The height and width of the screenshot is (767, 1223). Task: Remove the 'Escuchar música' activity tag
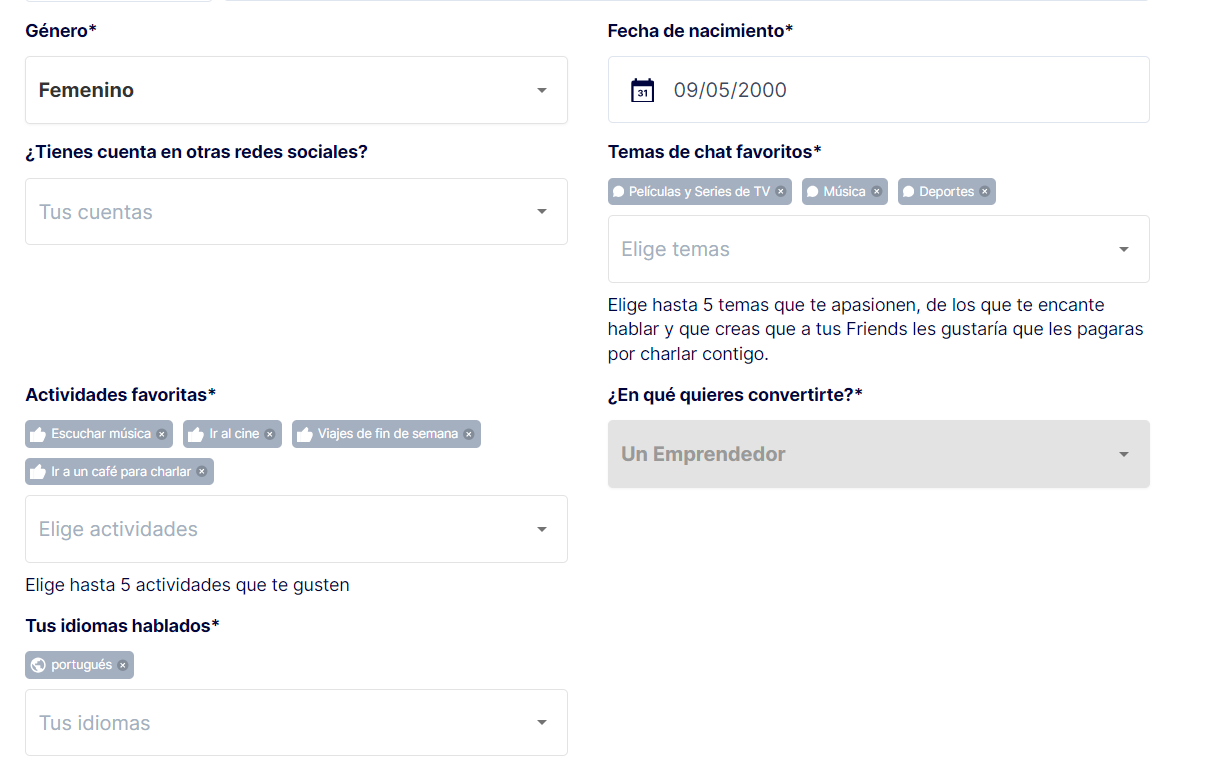161,434
